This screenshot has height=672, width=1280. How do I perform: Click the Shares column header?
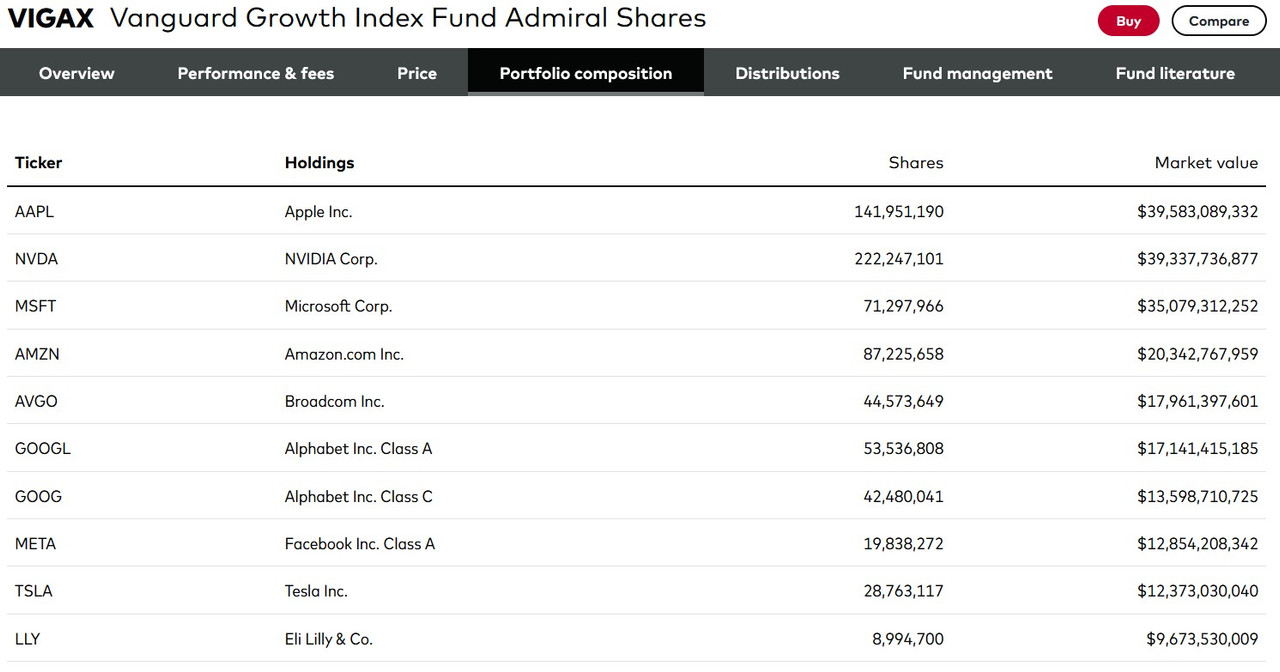pos(916,163)
